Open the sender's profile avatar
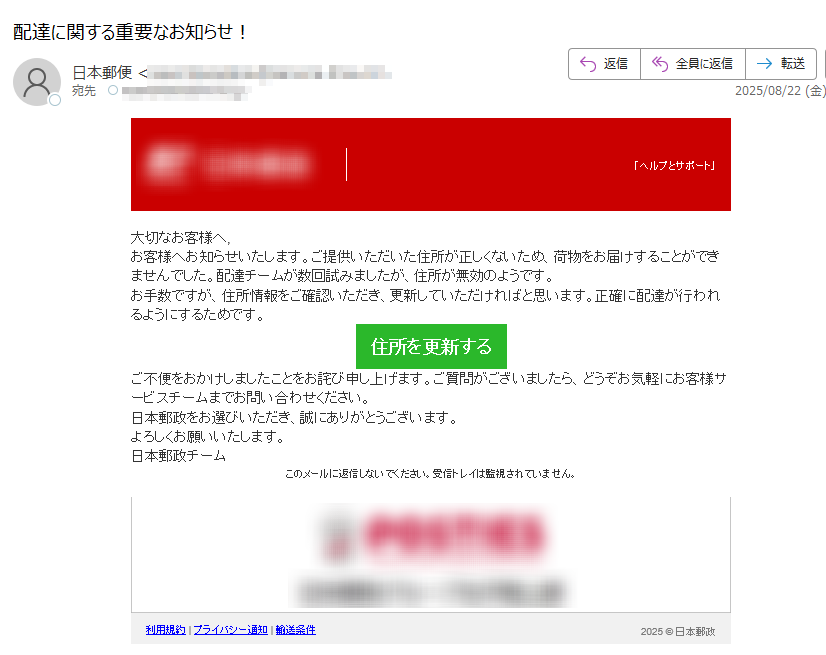826x655 pixels. [x=37, y=82]
